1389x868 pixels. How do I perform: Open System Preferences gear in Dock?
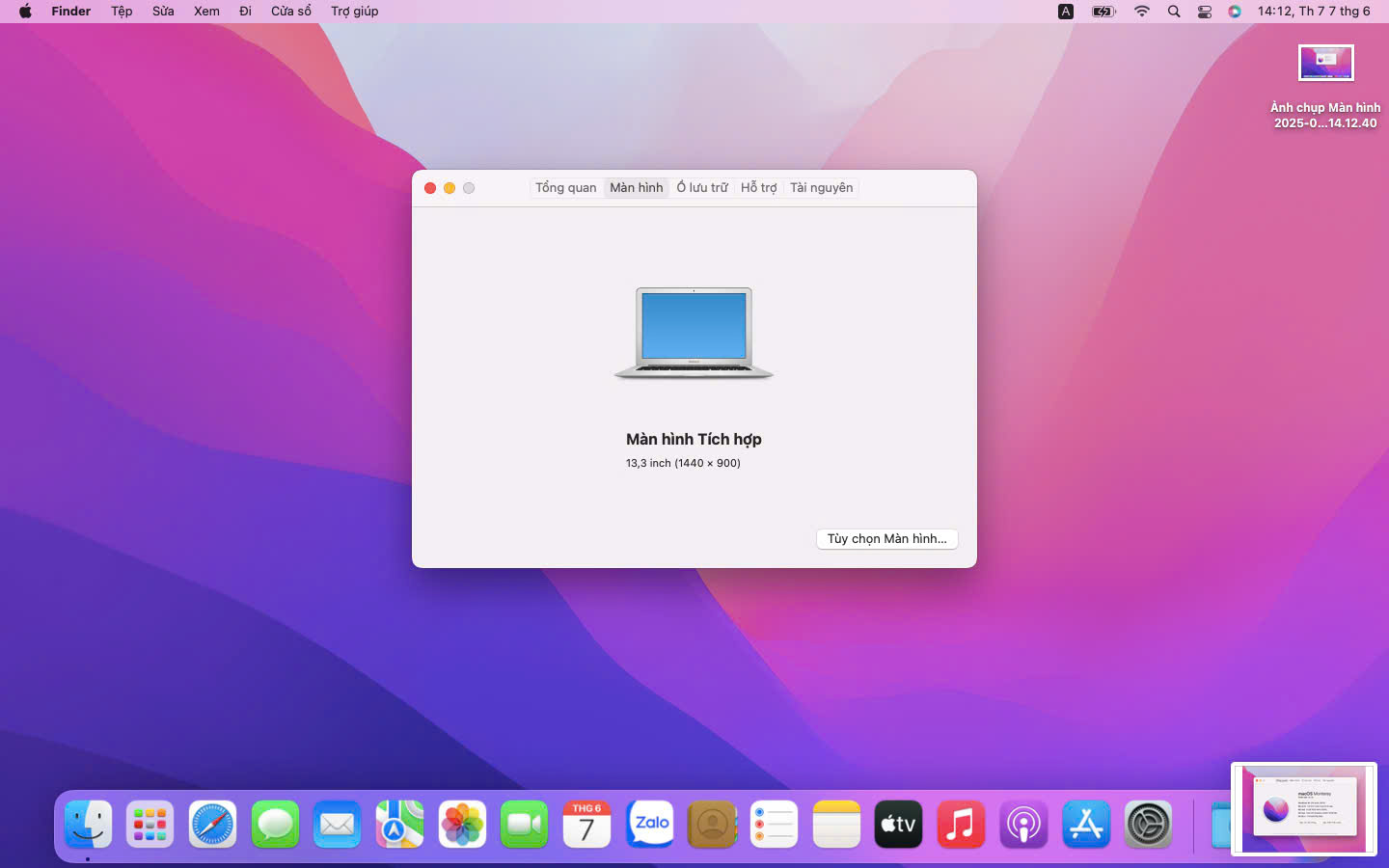point(1148,825)
